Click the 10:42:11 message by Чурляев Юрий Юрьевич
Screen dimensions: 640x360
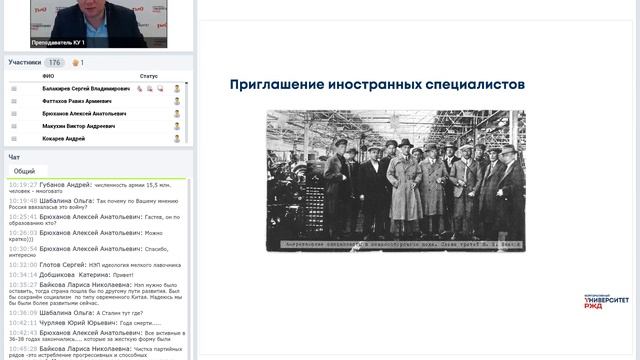pyautogui.click(x=85, y=323)
